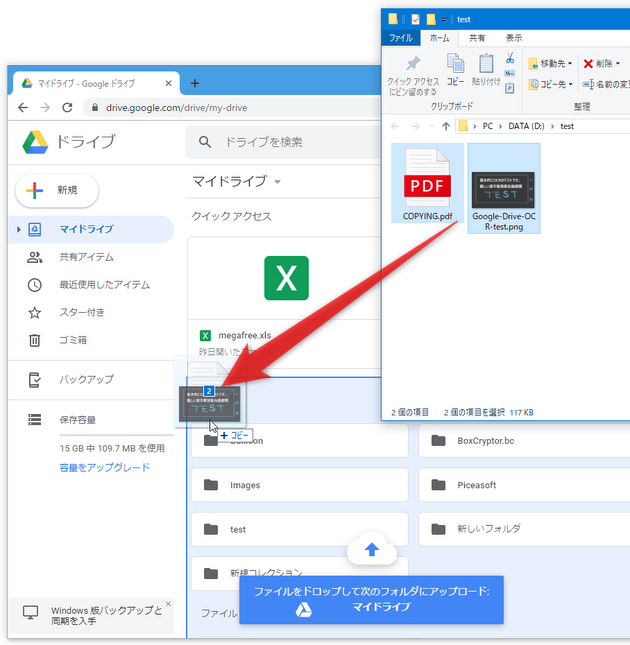Click クイック アクセスにピン留めする in ribbon
Screen dimensions: 630x645
[413, 77]
